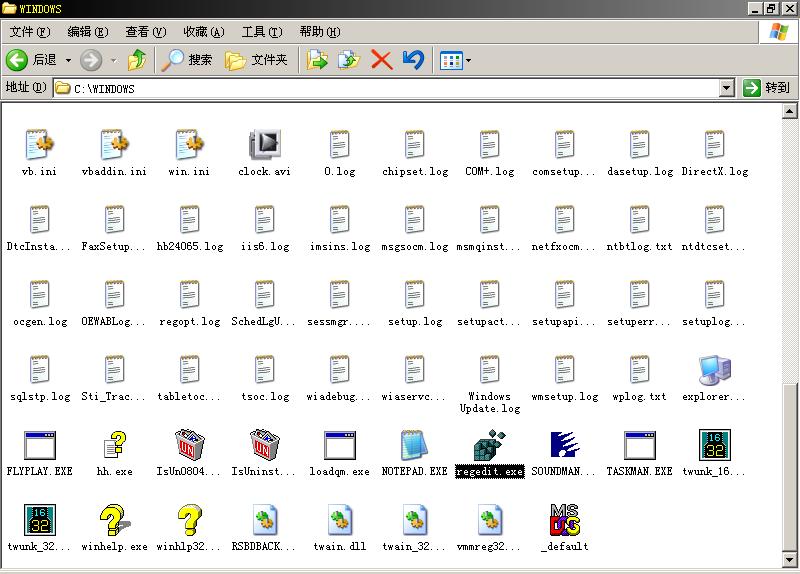The image size is (800, 574).
Task: Go up one folder level
Action: (137, 60)
